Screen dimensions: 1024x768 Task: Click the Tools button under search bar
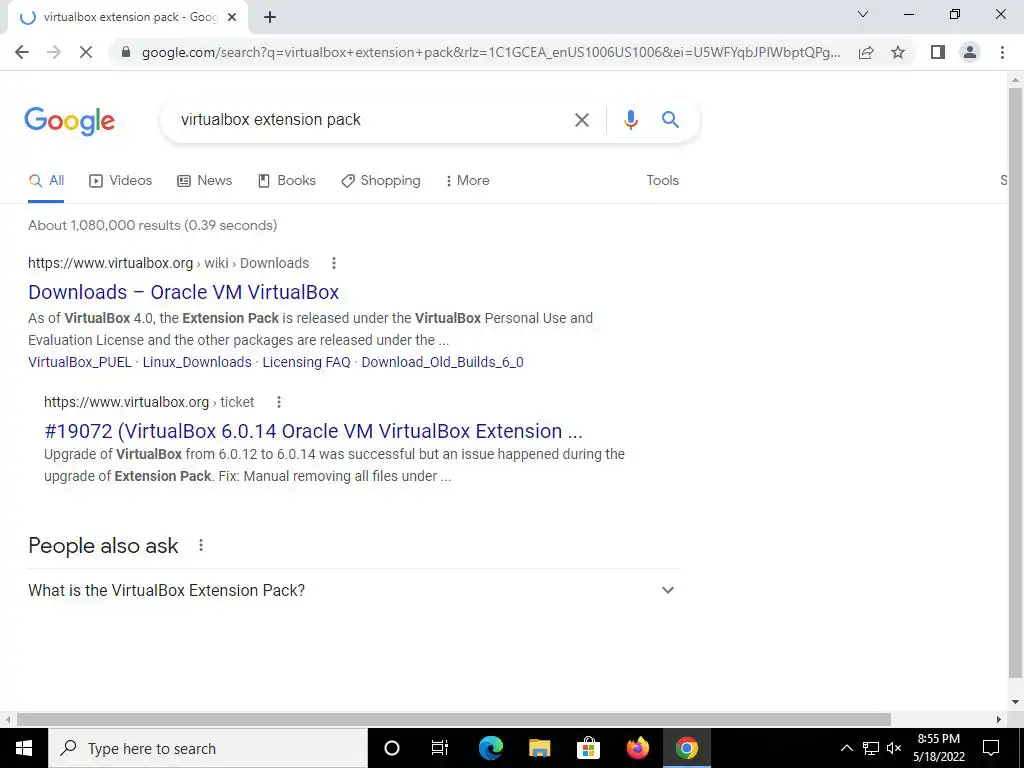662,181
